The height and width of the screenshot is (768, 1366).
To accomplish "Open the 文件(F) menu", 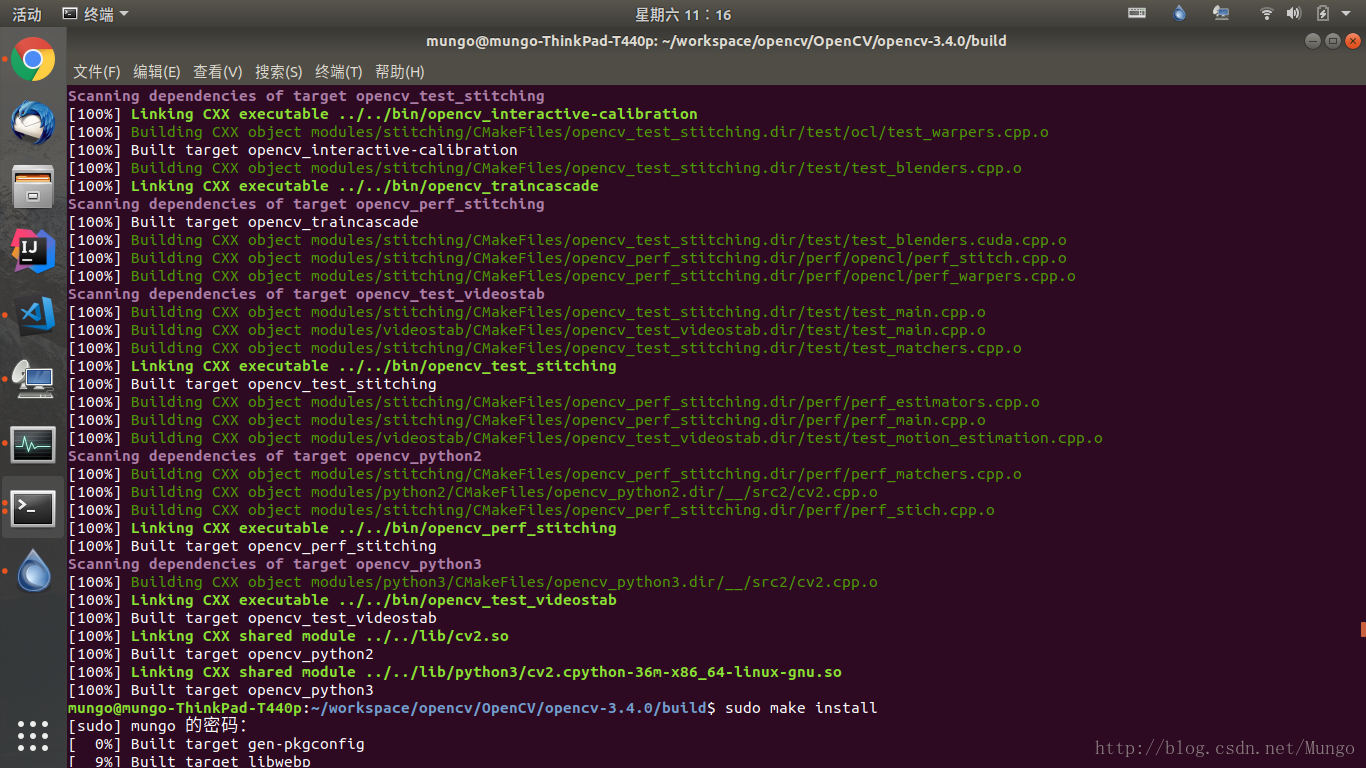I will 96,72.
